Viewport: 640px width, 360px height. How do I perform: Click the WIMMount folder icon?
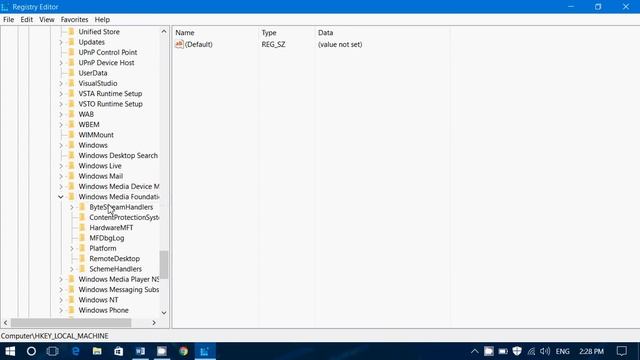coord(71,135)
